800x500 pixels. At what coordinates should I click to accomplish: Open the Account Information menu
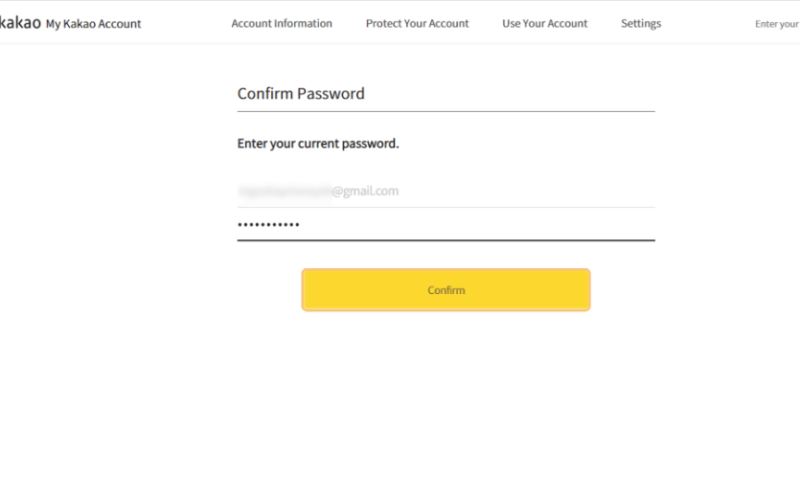[x=282, y=23]
